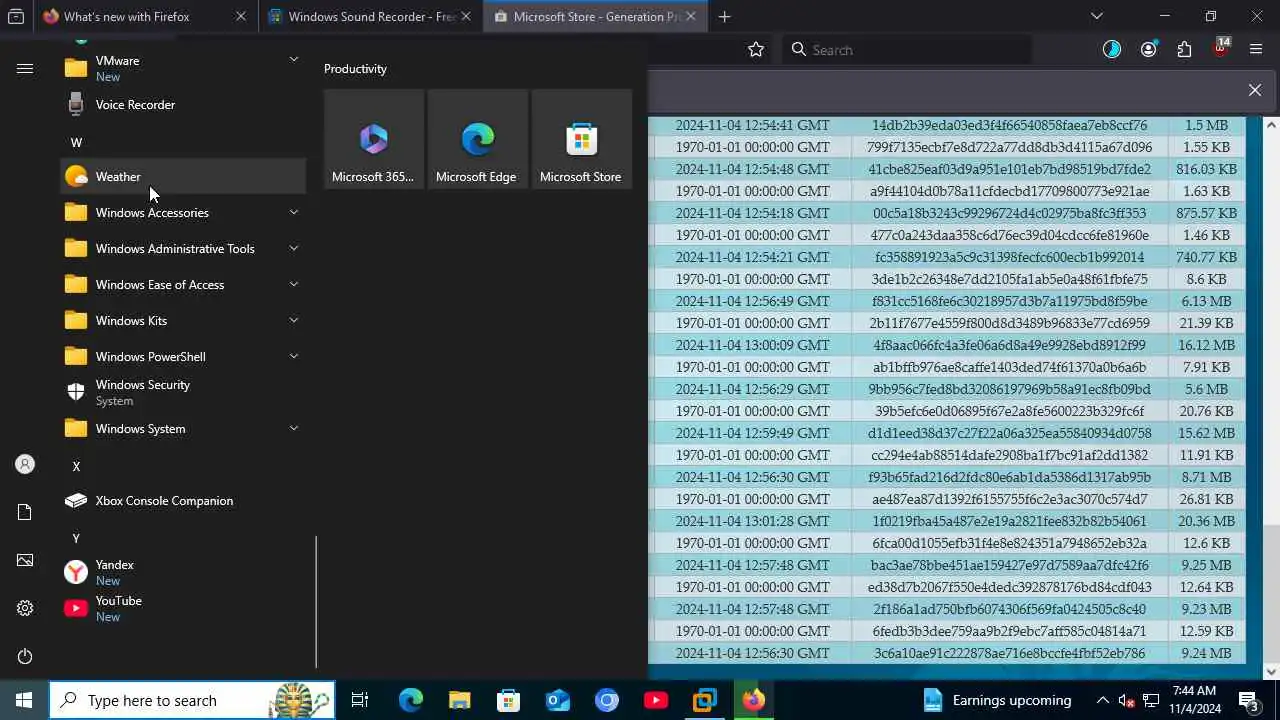1280x720 pixels.
Task: Open File Explorer from the taskbar
Action: click(x=460, y=700)
